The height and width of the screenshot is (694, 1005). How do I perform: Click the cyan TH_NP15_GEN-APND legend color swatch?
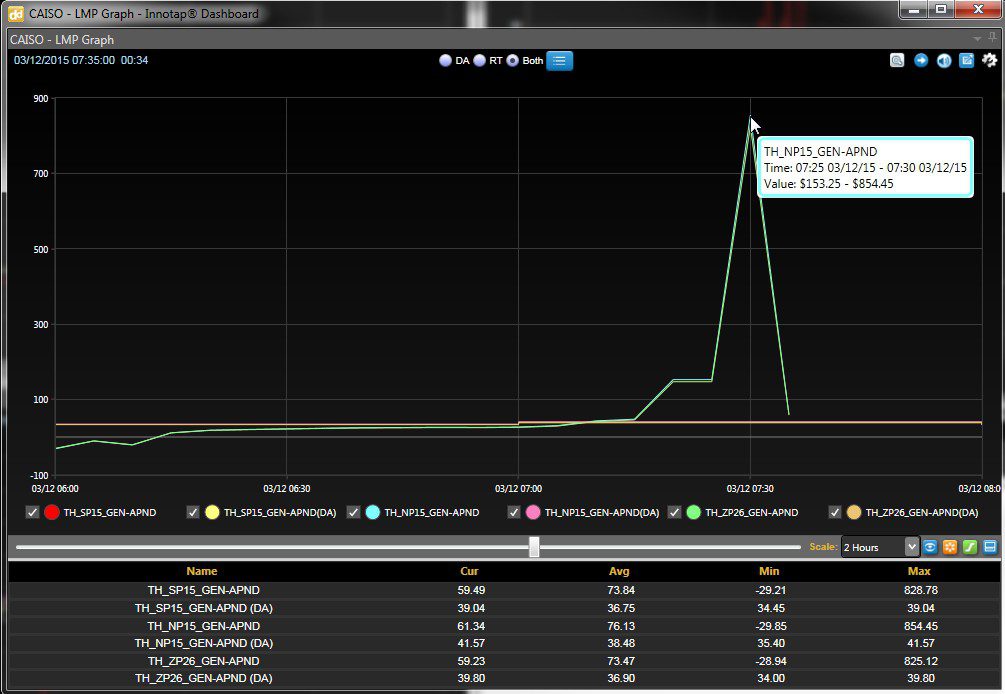(x=372, y=512)
